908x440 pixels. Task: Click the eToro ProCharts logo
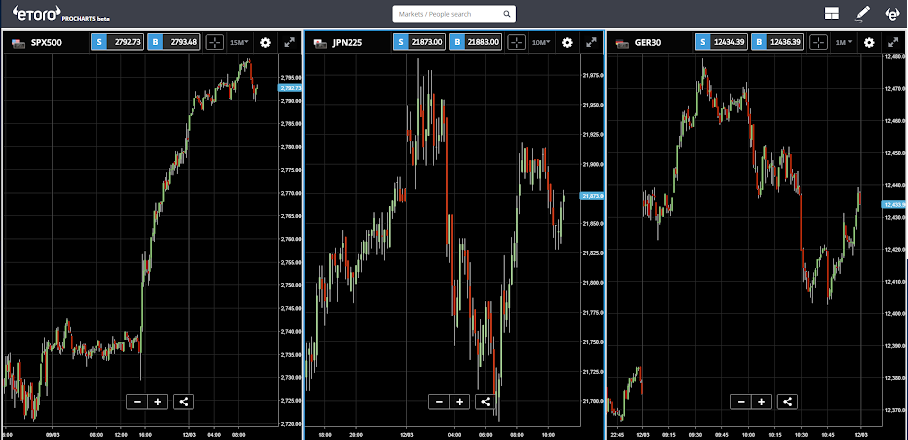[x=61, y=13]
